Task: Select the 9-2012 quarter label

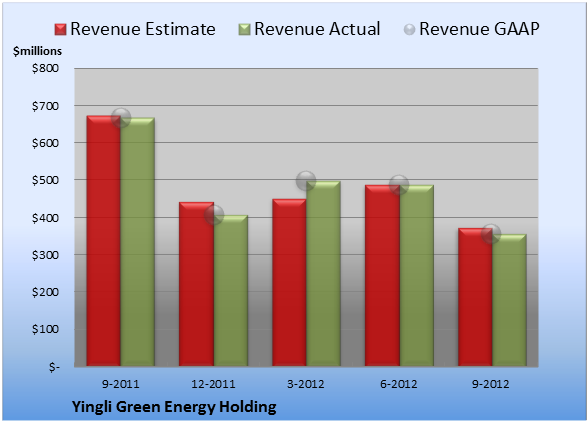Action: coord(491,384)
